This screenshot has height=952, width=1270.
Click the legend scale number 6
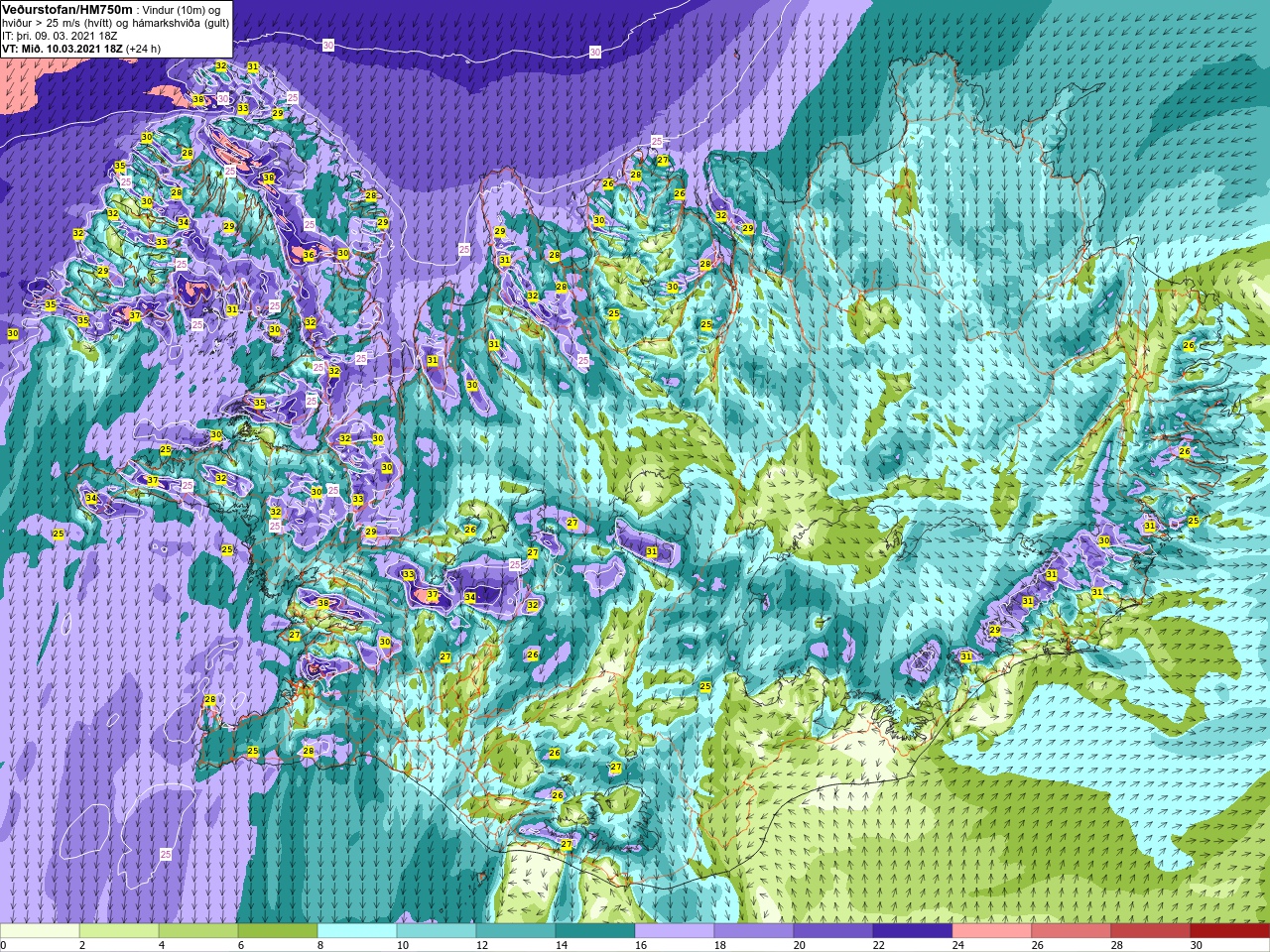[x=241, y=945]
